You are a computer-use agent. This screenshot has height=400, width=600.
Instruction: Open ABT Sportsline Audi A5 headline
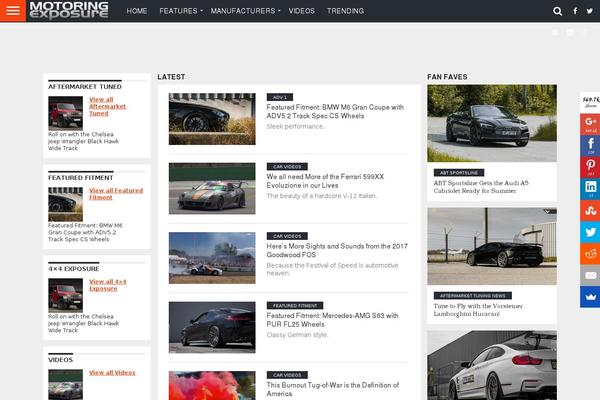coord(481,187)
